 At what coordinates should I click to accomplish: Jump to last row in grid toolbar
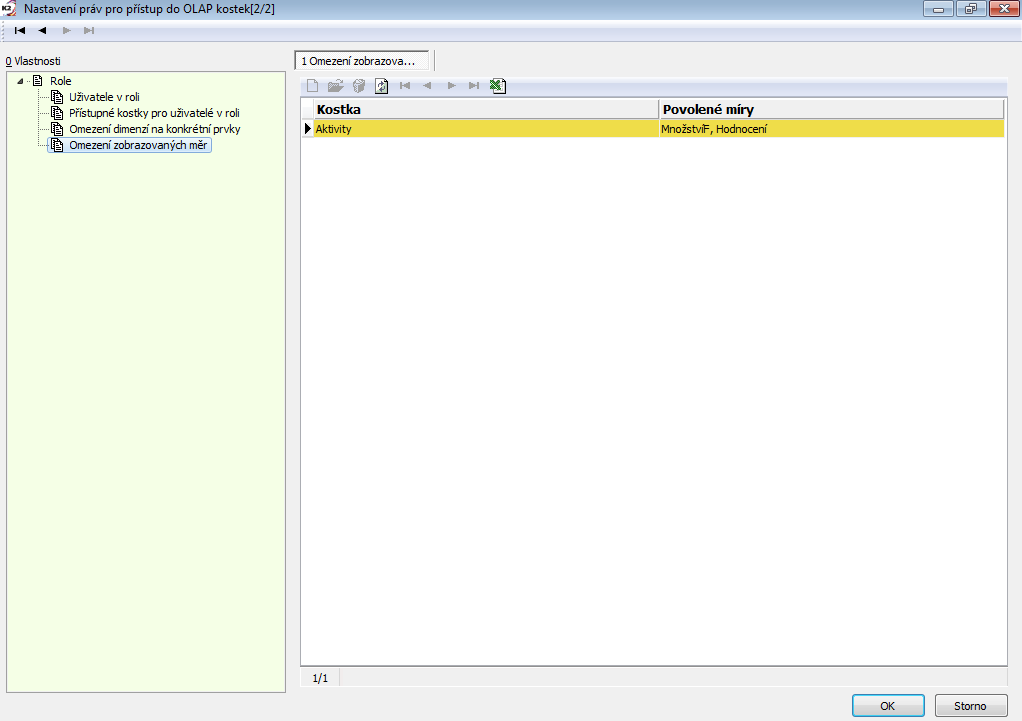coord(474,86)
